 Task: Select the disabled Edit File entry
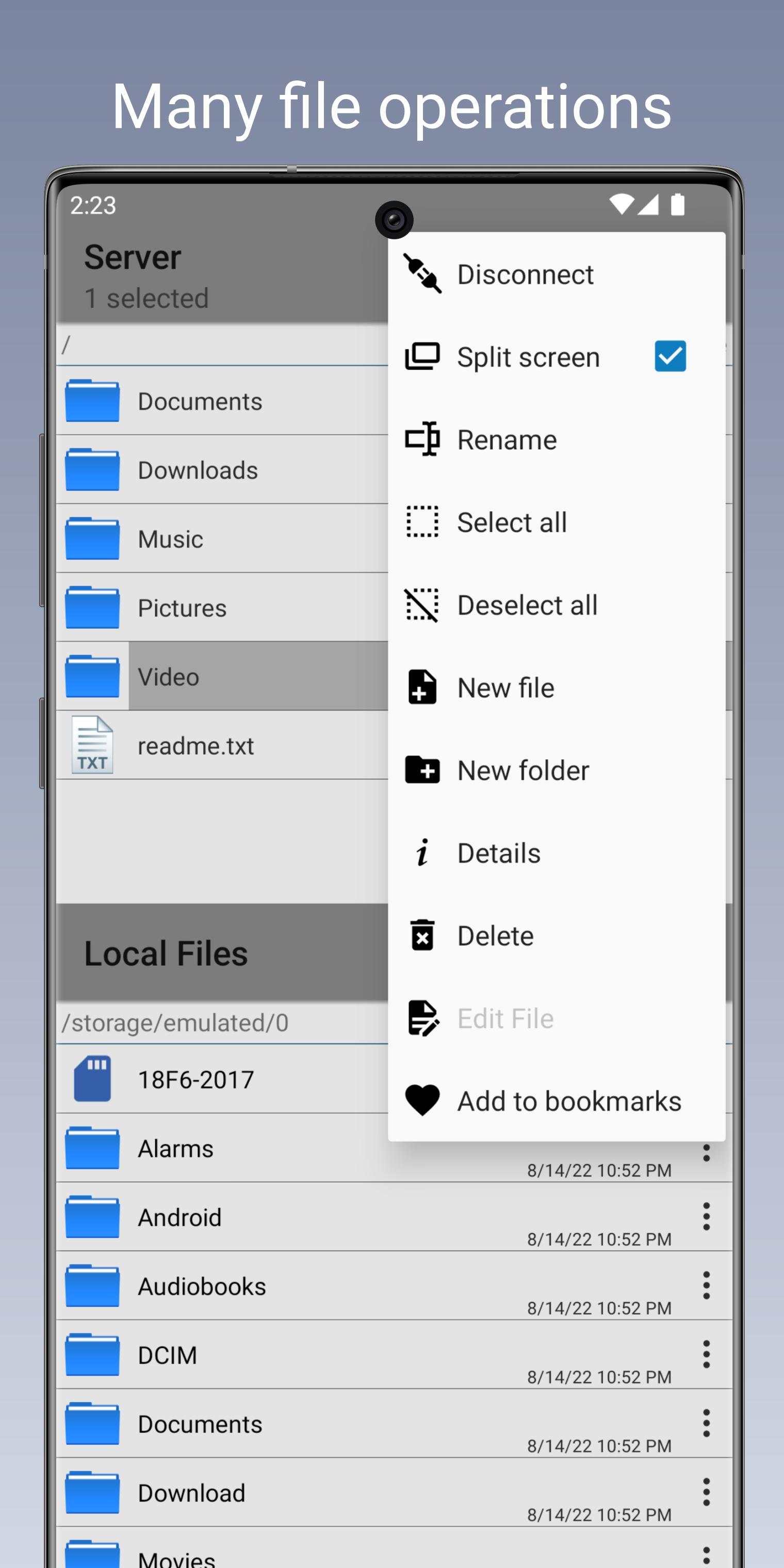click(x=557, y=1018)
